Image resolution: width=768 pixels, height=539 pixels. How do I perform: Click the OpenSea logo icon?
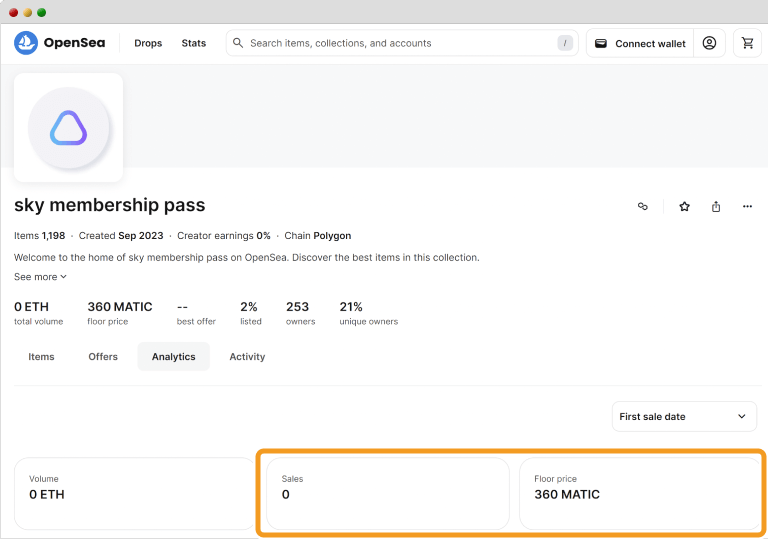coord(26,43)
